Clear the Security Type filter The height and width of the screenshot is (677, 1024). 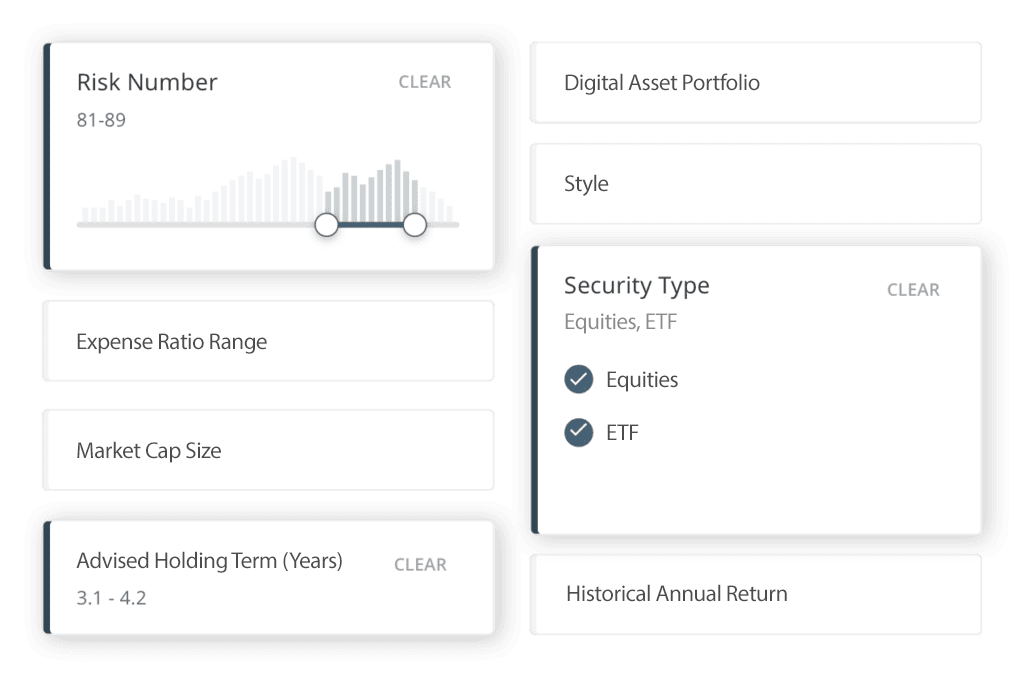coord(913,290)
